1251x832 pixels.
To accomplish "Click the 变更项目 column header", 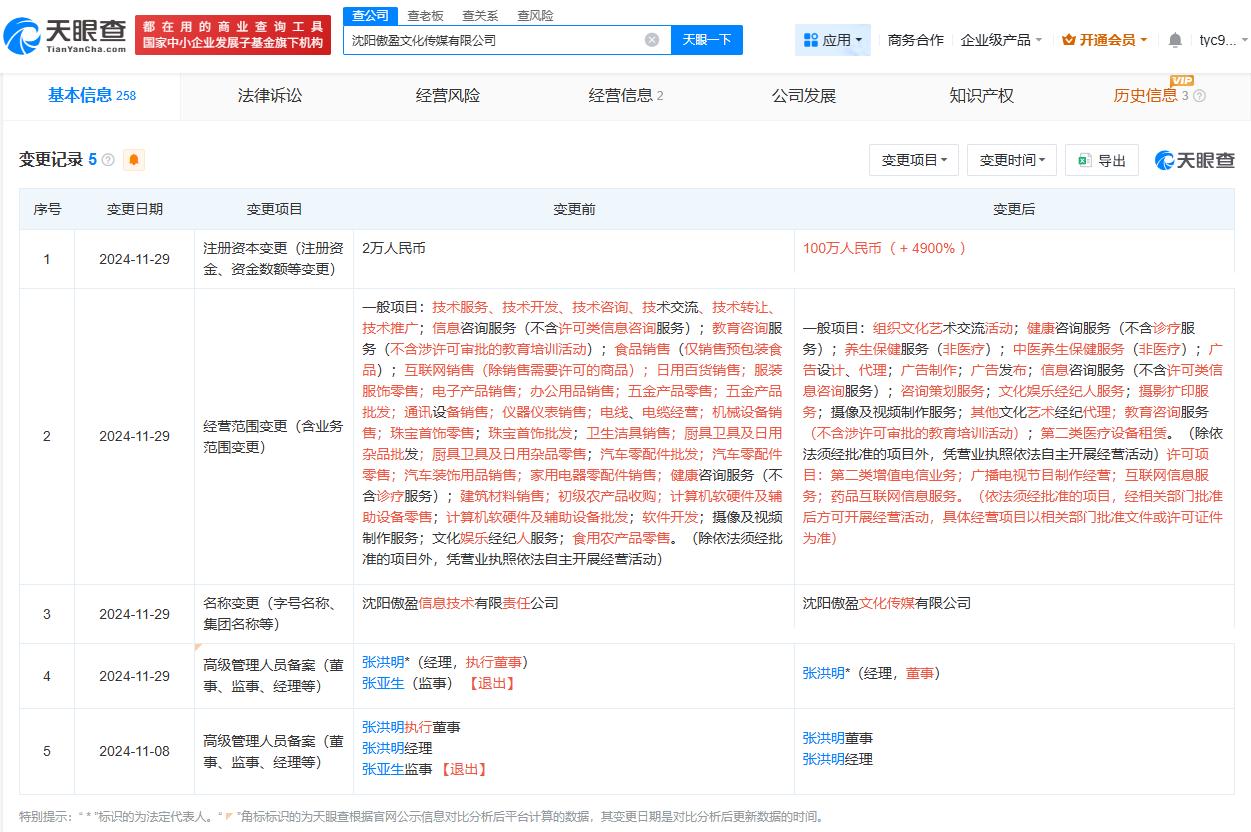I will coord(274,209).
